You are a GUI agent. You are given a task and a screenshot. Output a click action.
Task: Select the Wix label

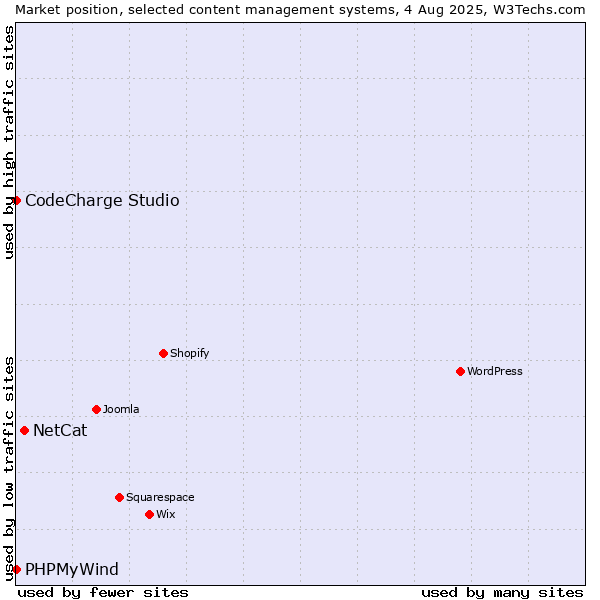click(166, 514)
